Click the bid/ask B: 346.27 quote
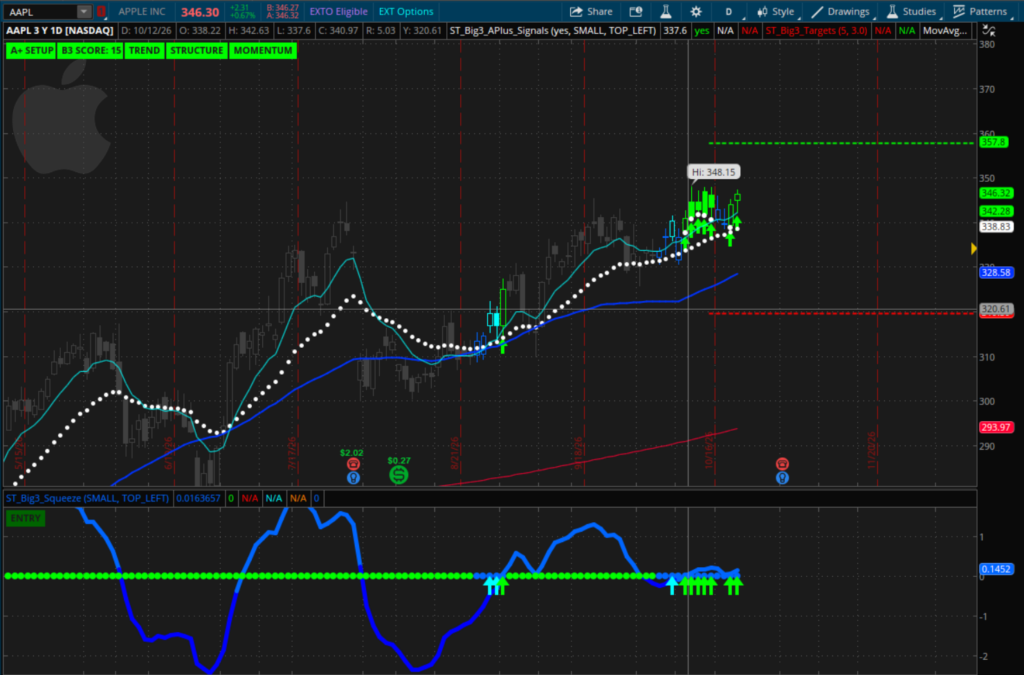This screenshot has width=1024, height=675. click(282, 8)
